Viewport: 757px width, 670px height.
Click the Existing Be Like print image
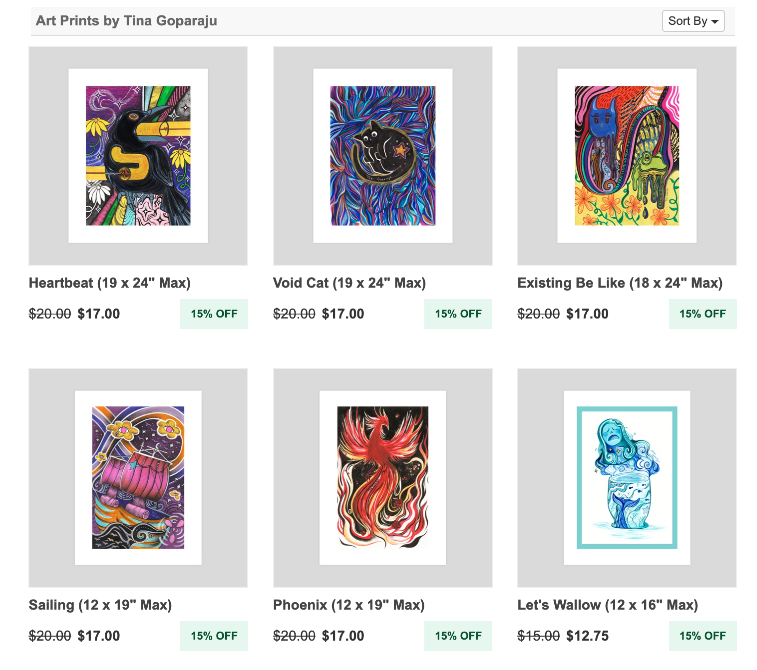click(626, 155)
